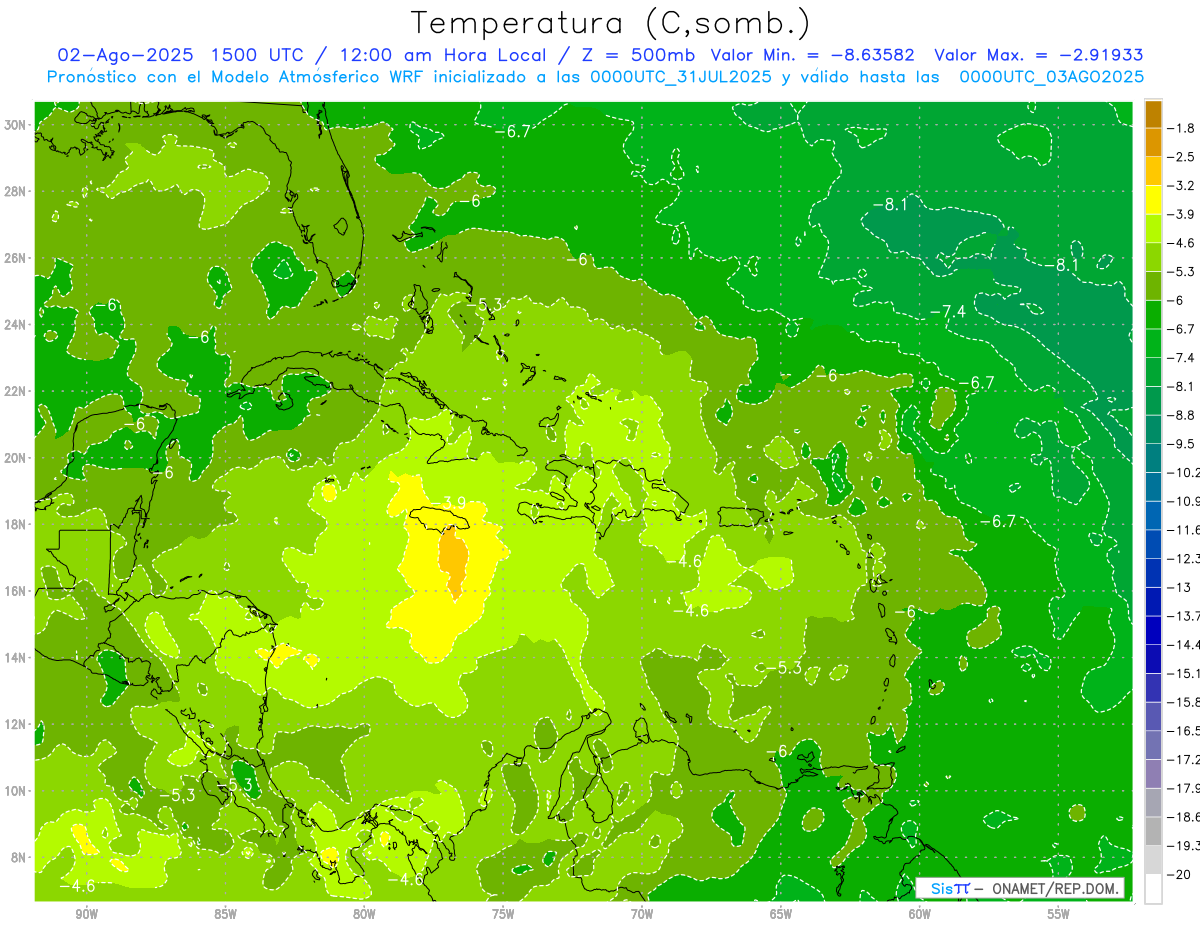Pick the white swatch below -20
Screen dimensions: 1200x927
1153,888
